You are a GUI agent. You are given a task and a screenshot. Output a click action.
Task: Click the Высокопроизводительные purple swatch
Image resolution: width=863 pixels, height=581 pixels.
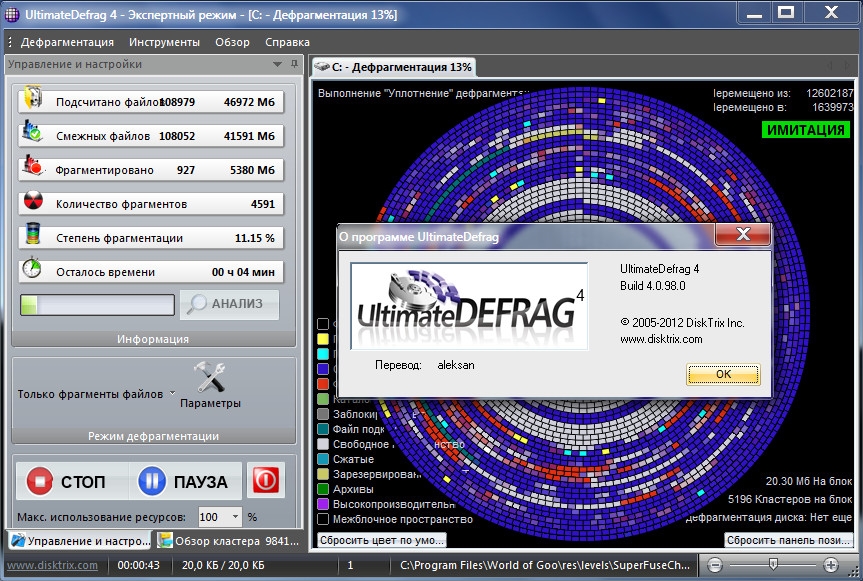(323, 503)
